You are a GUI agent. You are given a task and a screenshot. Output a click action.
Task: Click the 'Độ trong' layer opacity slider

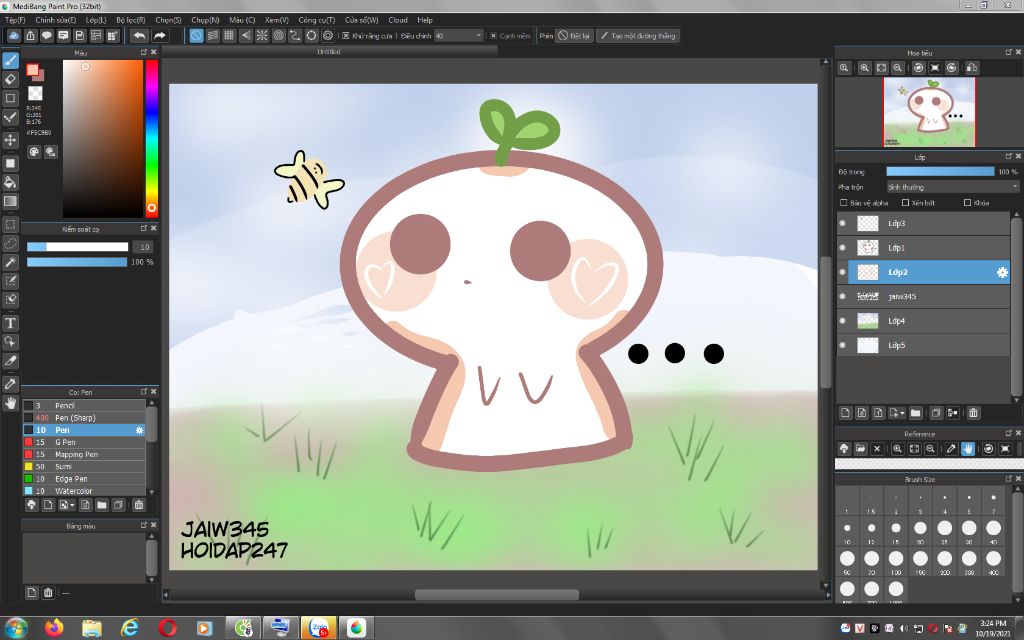940,172
